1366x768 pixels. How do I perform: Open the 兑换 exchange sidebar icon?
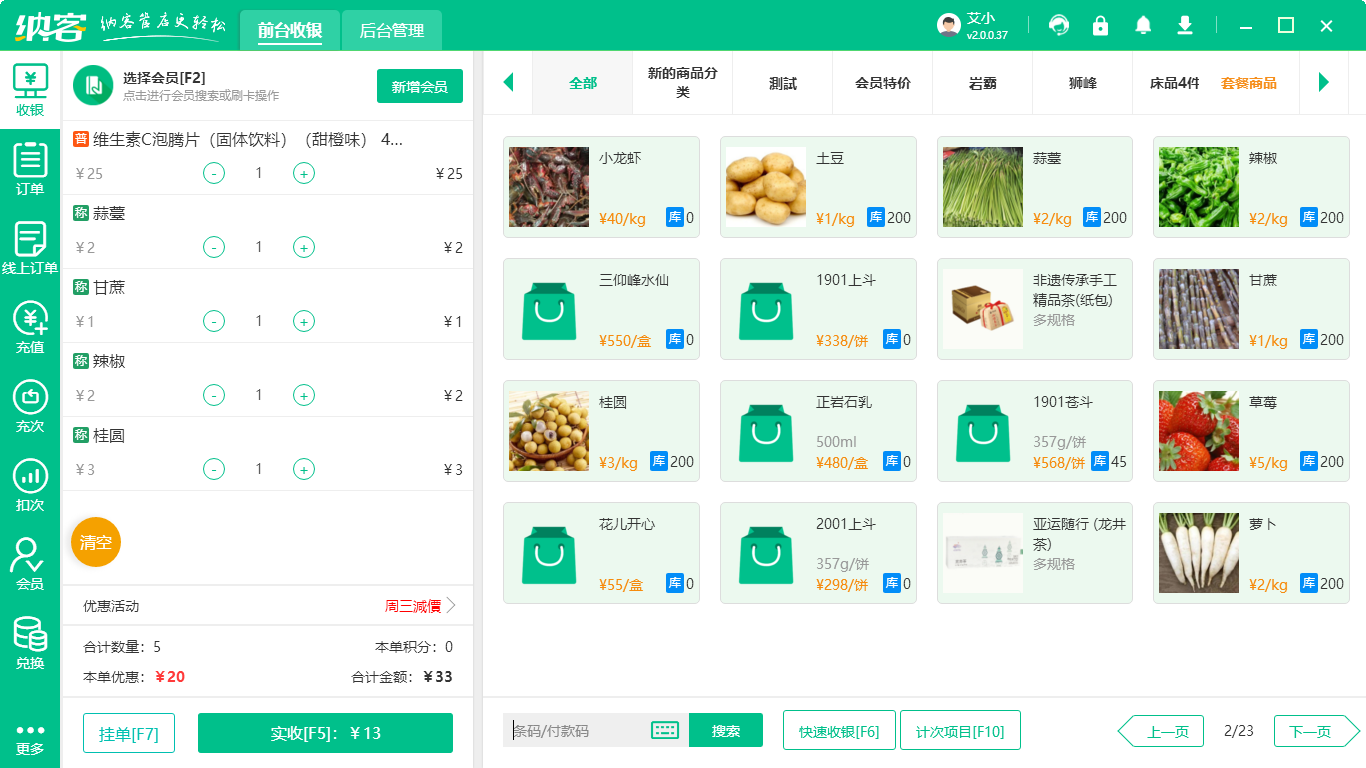tap(30, 642)
